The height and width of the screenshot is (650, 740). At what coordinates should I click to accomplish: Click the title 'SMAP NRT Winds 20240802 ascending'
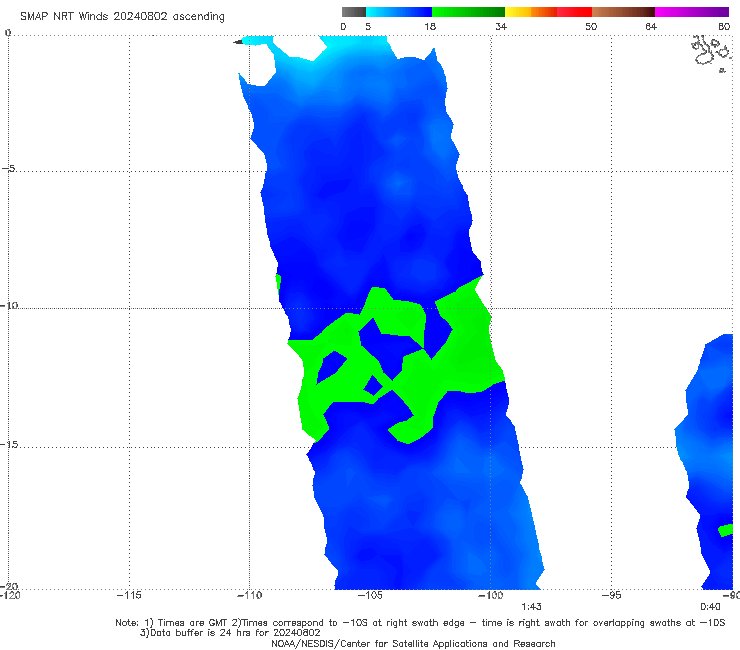122,16
